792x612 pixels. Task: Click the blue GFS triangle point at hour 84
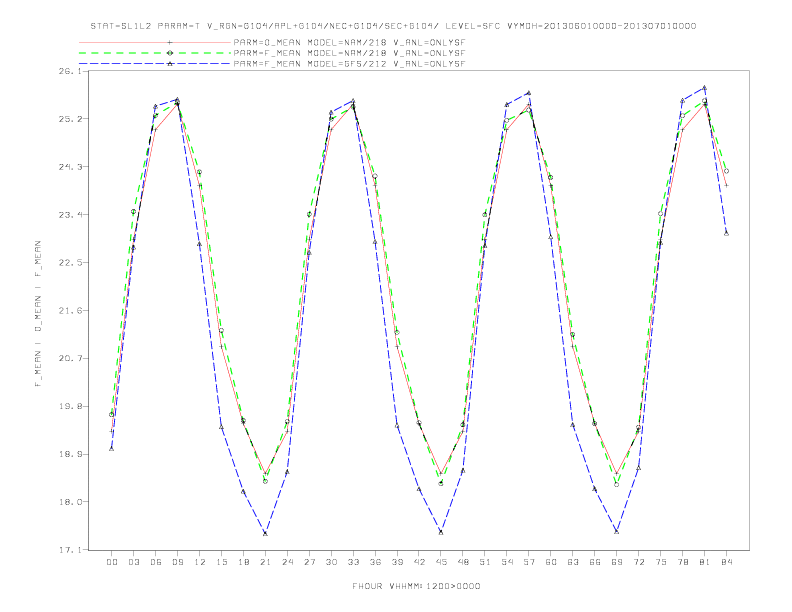[726, 233]
